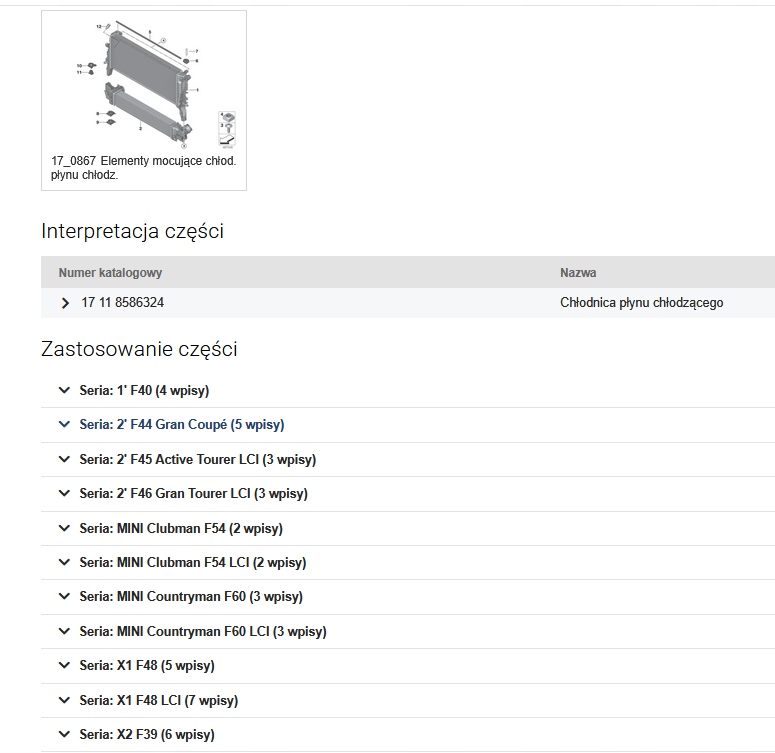
Task: Expand the Seria X1 F48 (5 wpisy) section
Action: tap(147, 666)
